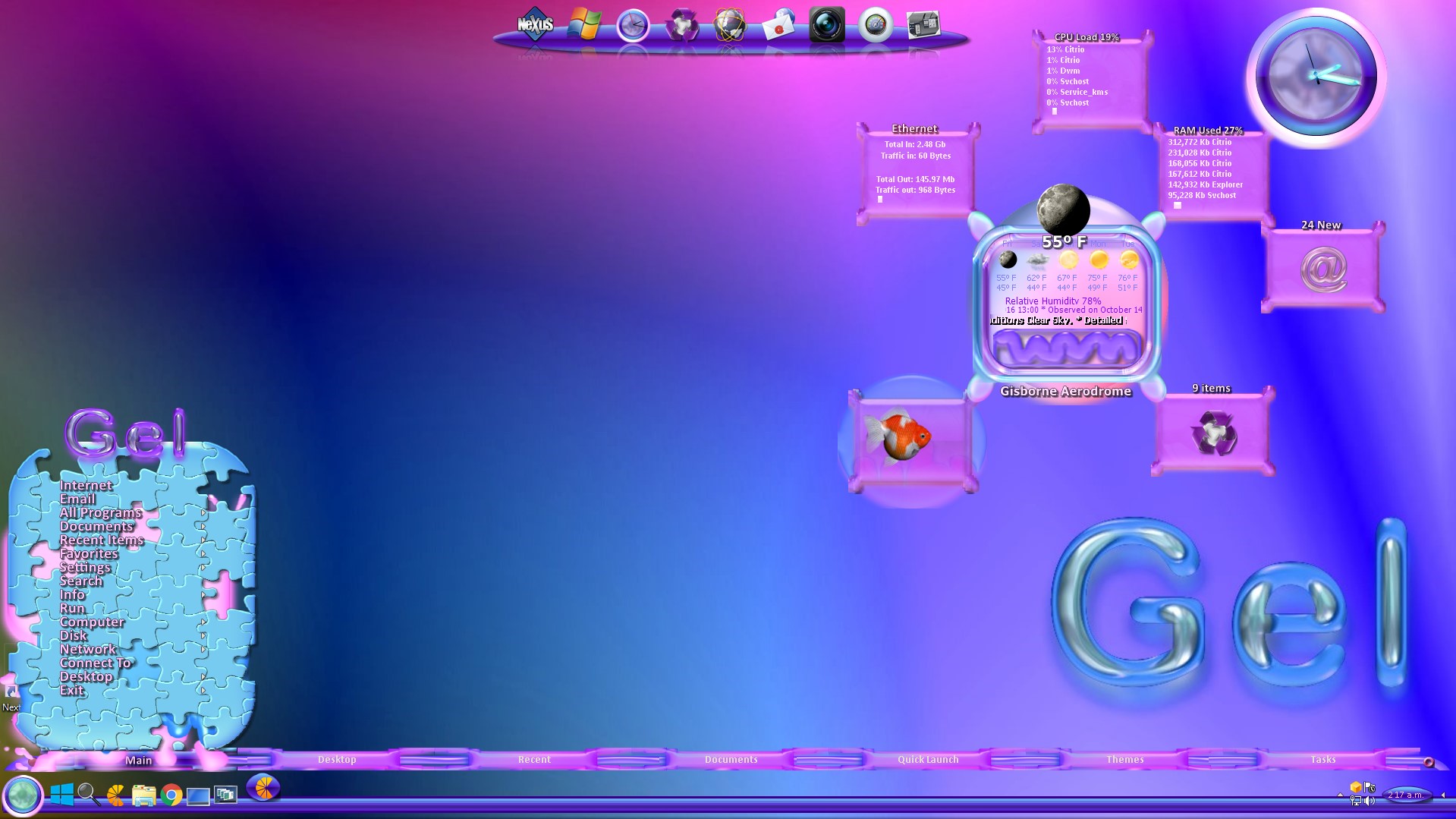Click the round green start orb
1456x819 pixels.
(x=23, y=795)
